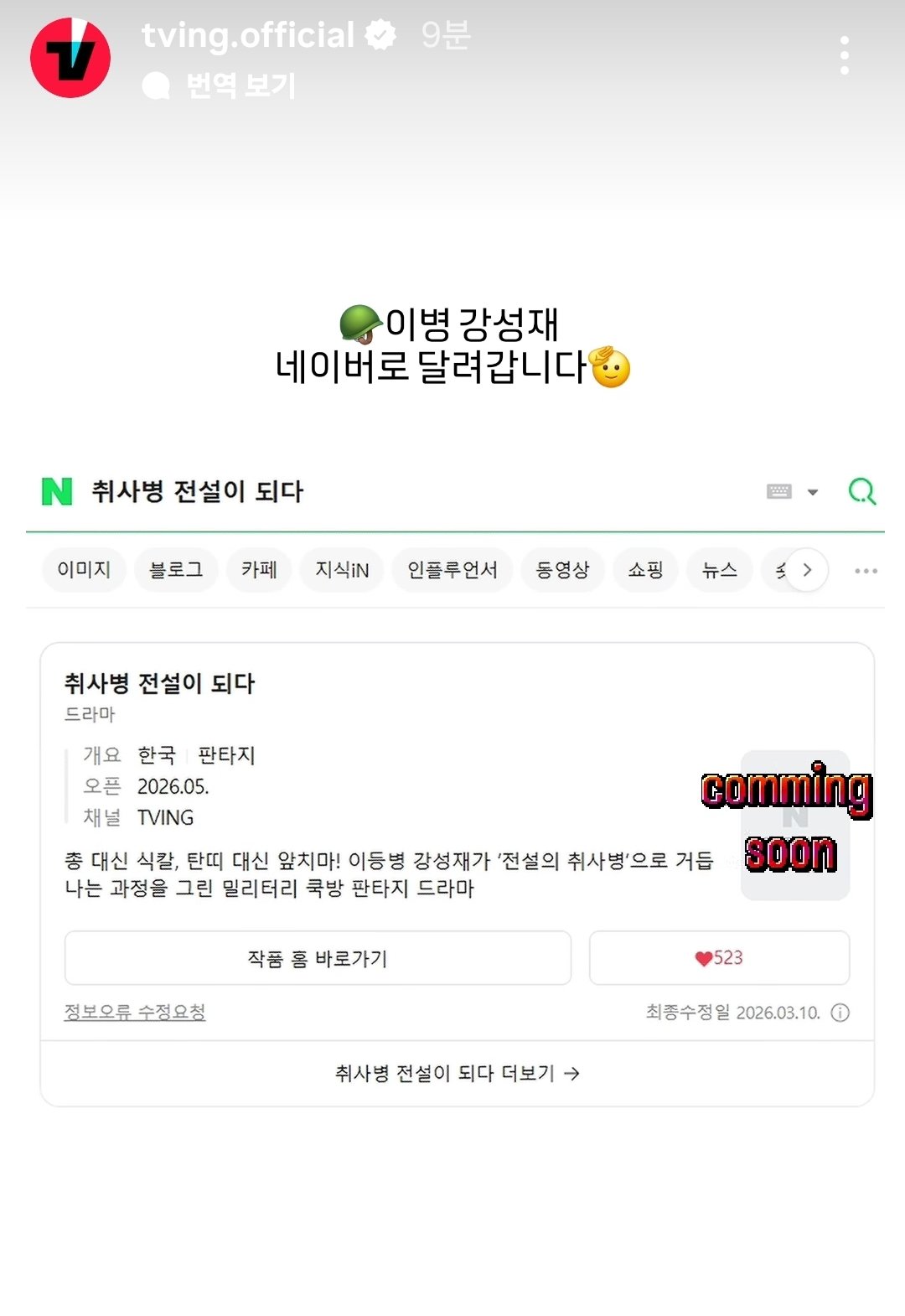Image resolution: width=905 pixels, height=1316 pixels.
Task: Expand the keyboard input dropdown arrow
Action: tap(812, 492)
